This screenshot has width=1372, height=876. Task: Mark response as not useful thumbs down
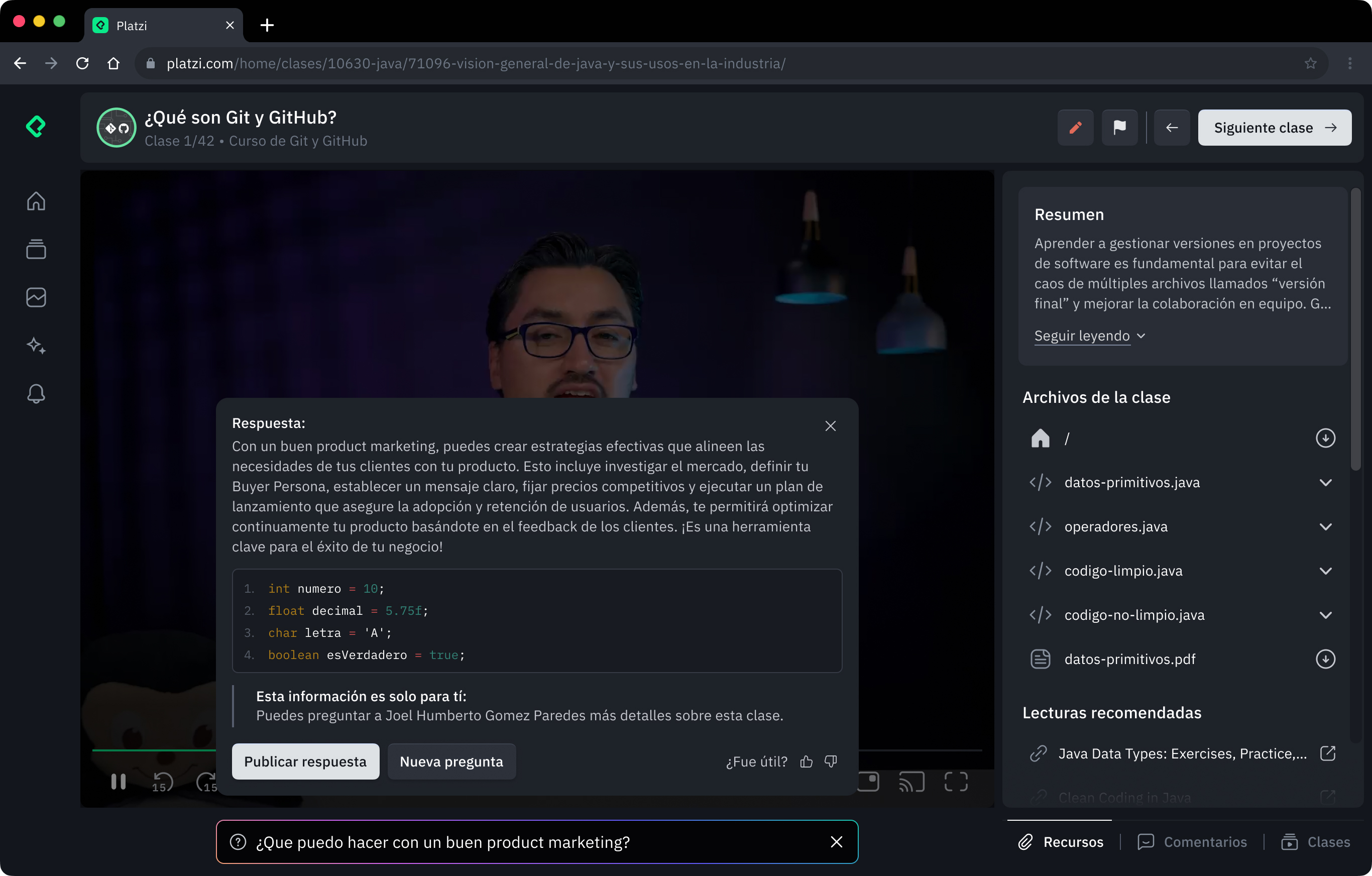click(831, 761)
